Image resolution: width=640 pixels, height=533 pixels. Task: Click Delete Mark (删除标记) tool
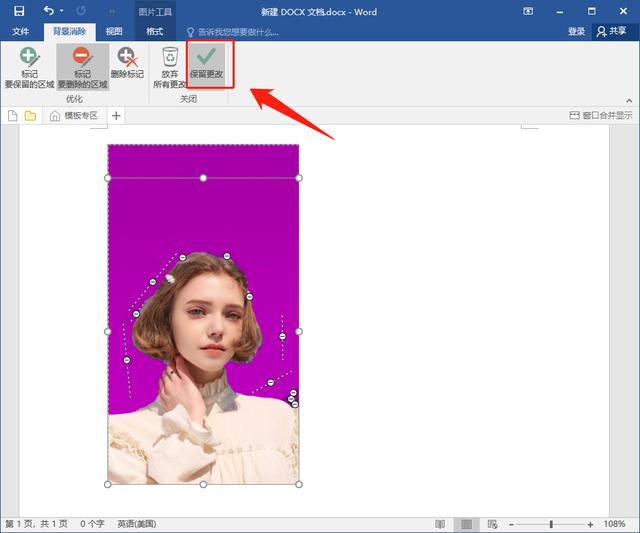(127, 64)
